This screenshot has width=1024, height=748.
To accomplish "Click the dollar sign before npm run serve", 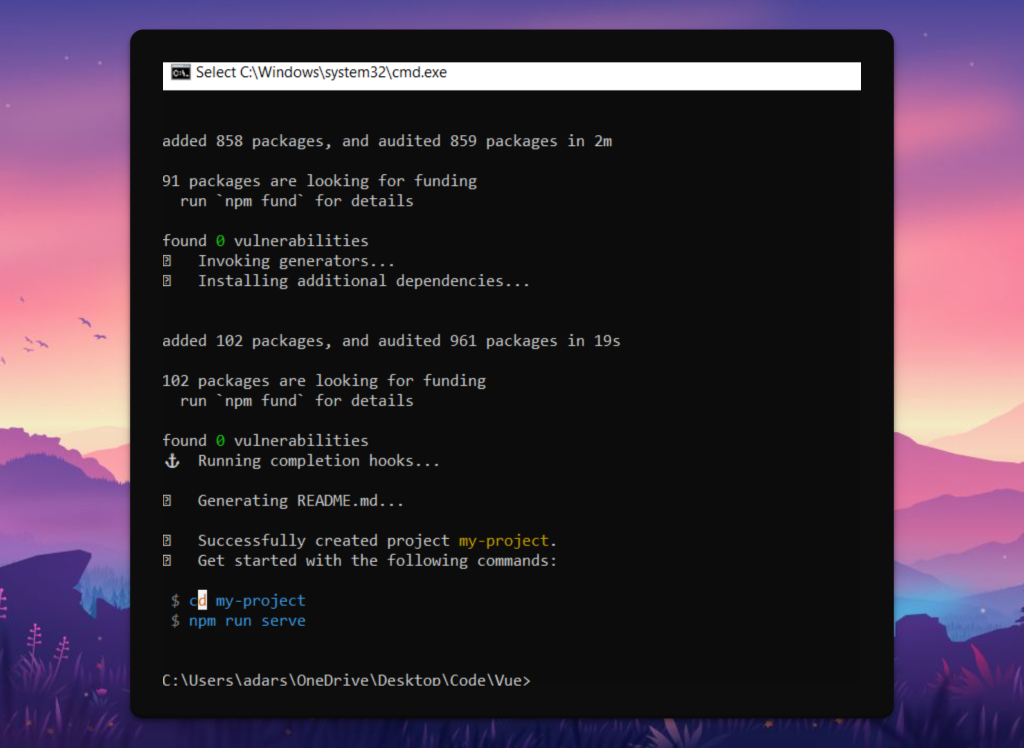I will 176,621.
